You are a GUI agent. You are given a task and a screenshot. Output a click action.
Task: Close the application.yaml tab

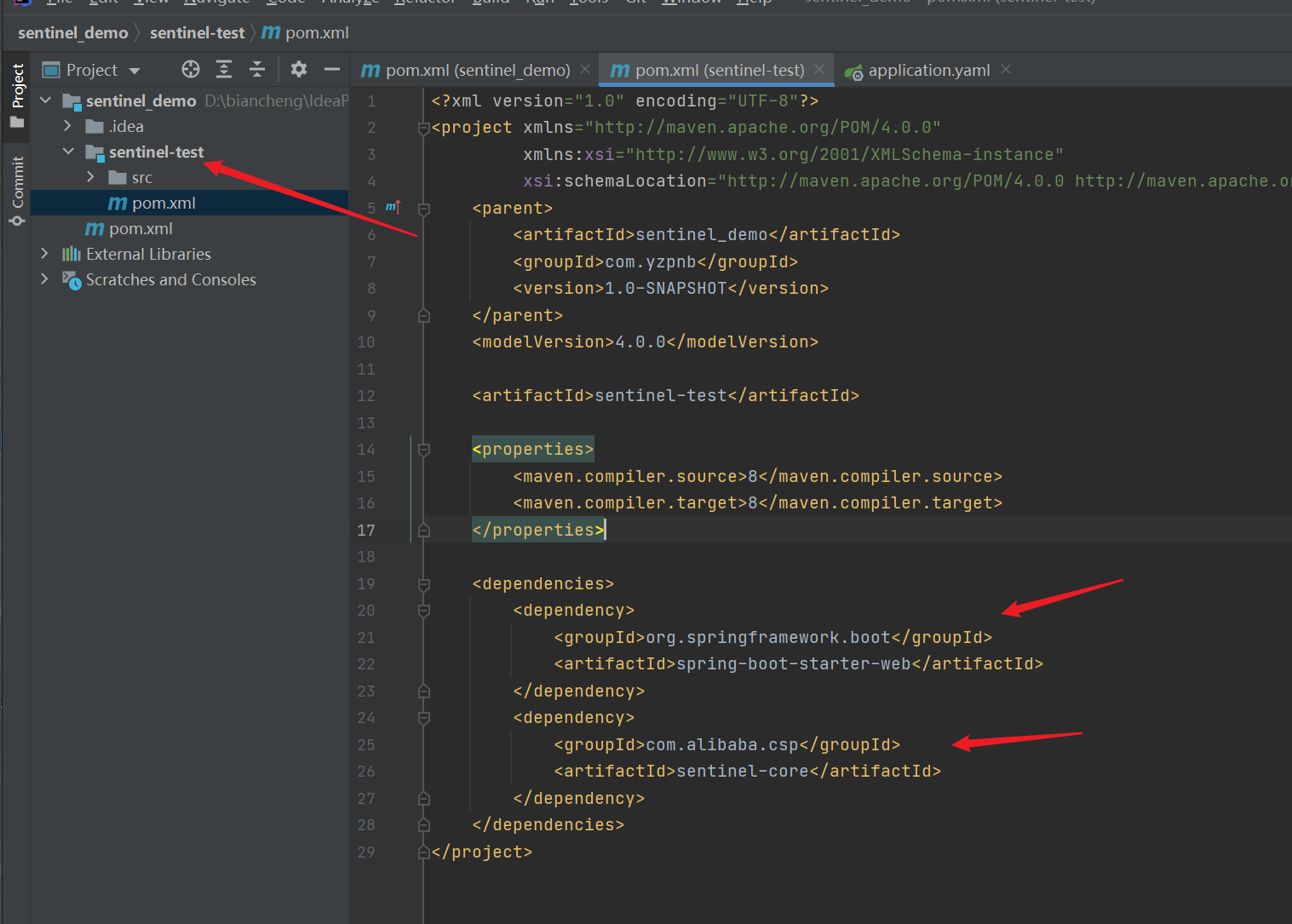pos(1006,69)
